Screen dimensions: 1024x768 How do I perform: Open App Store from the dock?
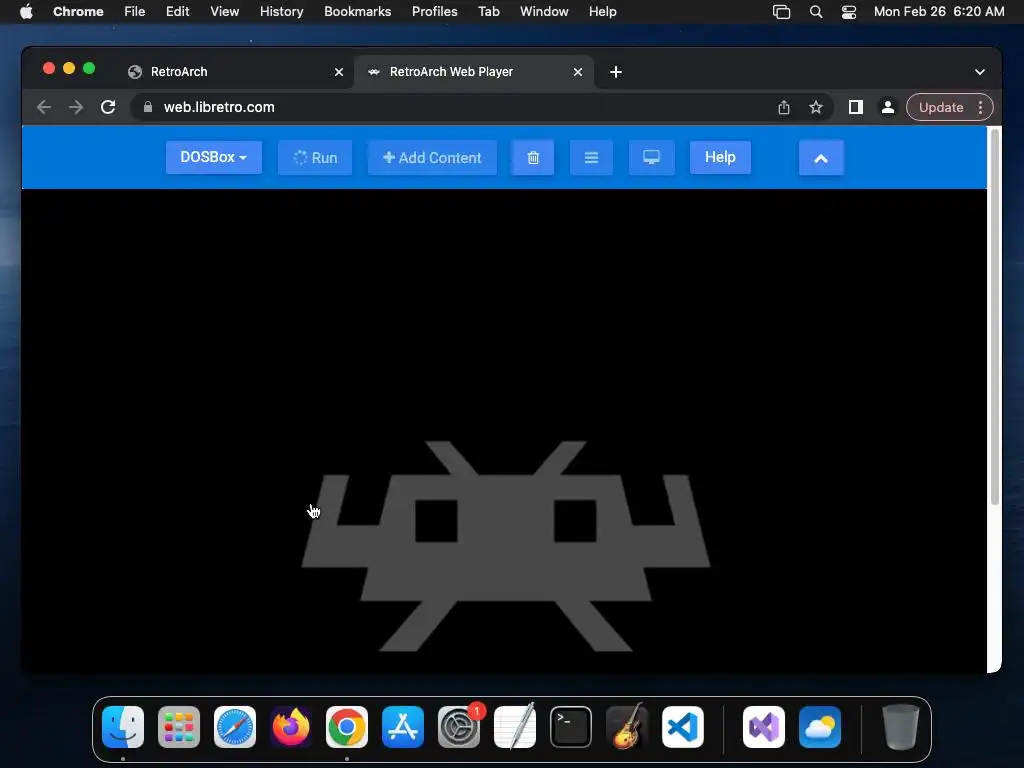[403, 727]
